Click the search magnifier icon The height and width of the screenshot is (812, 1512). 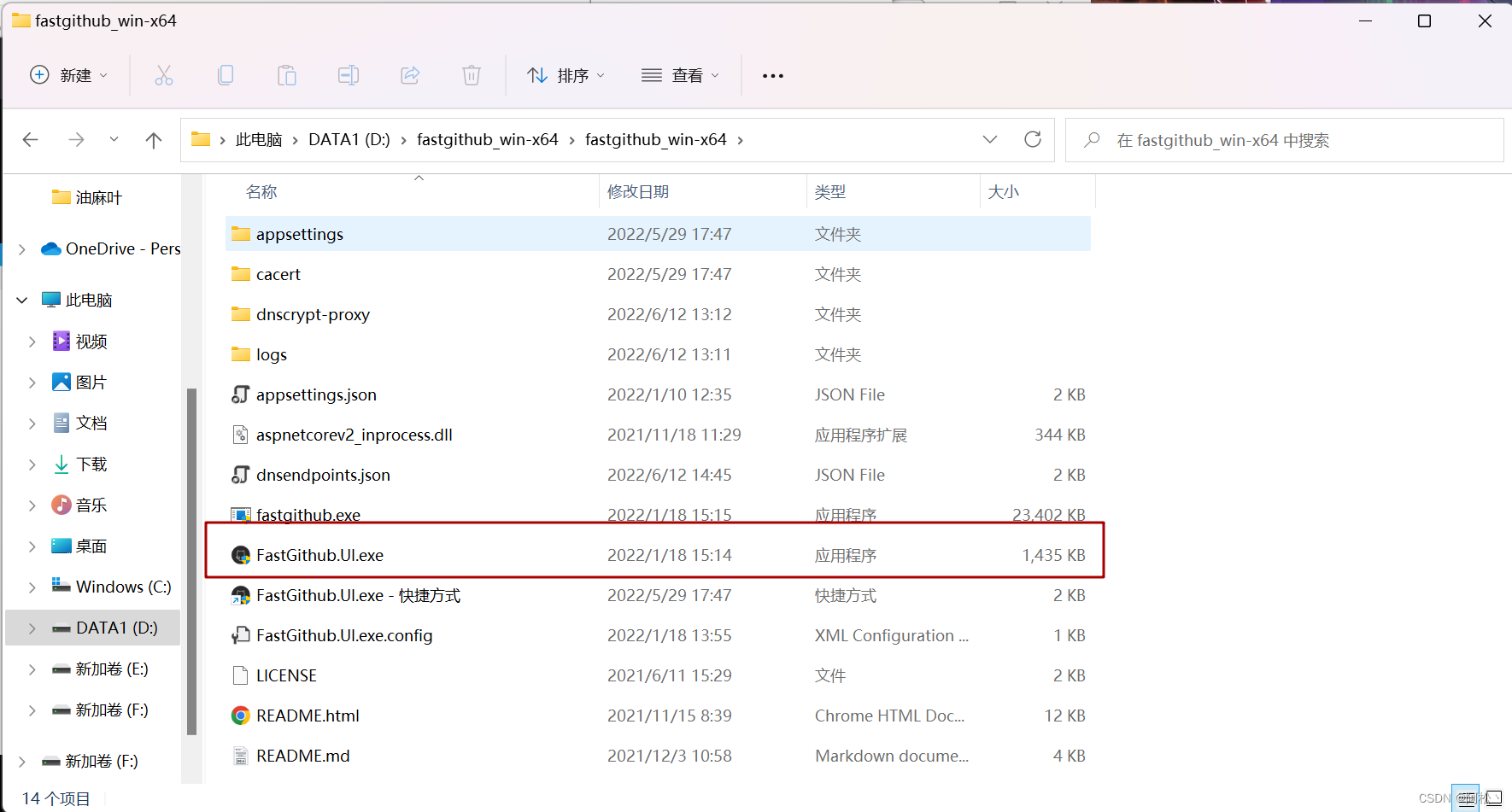1092,139
